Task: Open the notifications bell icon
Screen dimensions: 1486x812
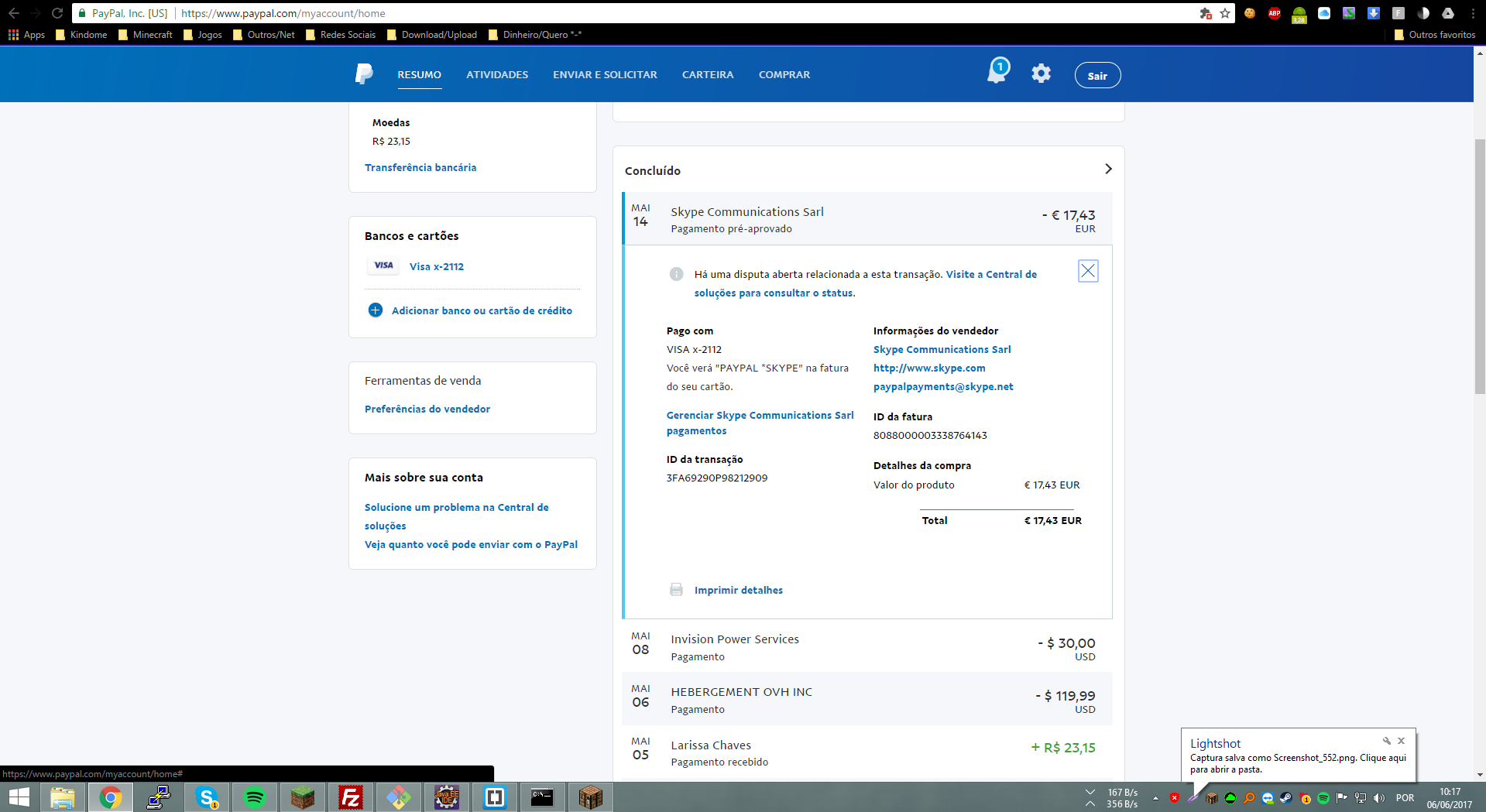Action: pos(997,72)
